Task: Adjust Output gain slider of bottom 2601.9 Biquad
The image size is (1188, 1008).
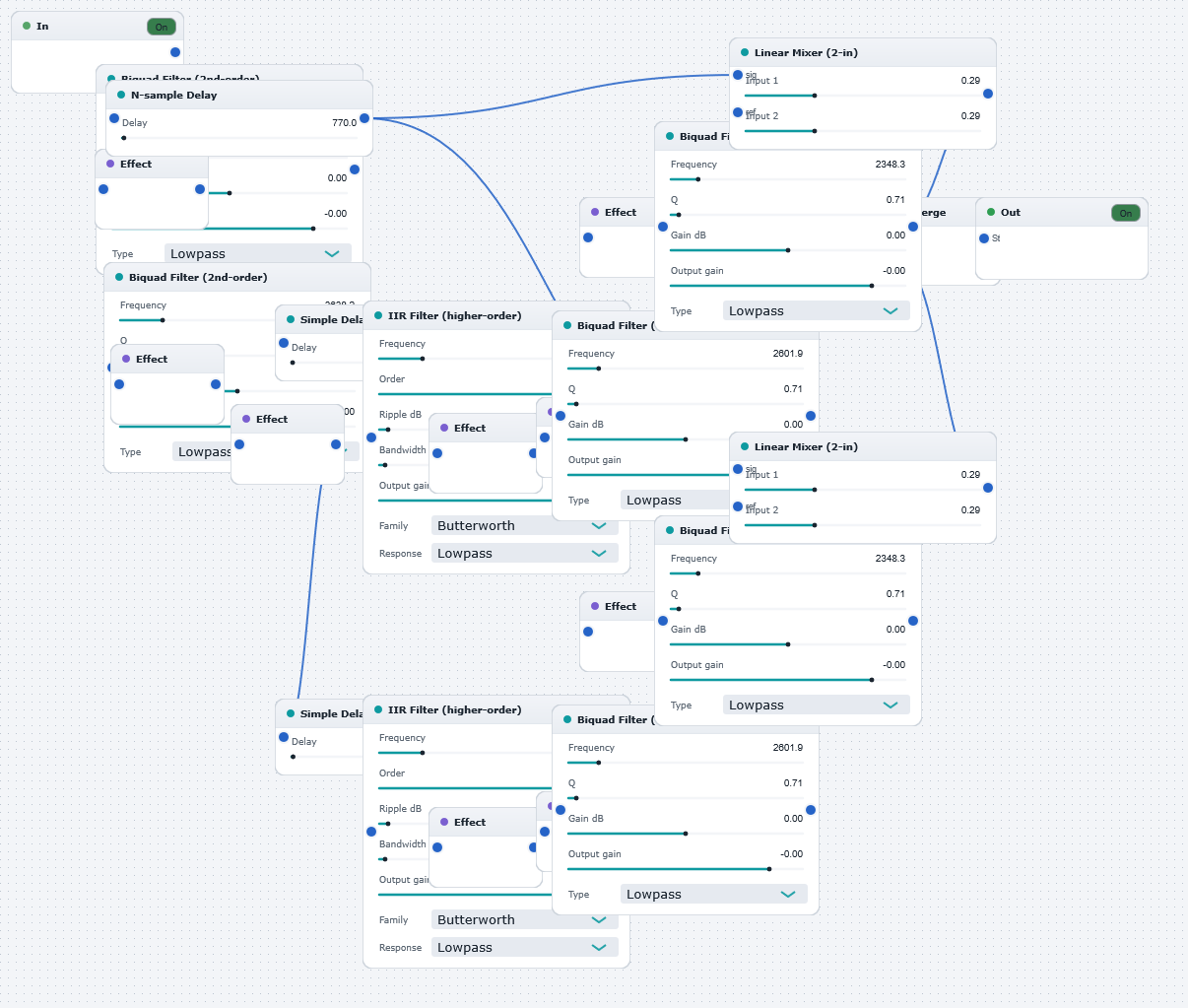Action: click(685, 869)
